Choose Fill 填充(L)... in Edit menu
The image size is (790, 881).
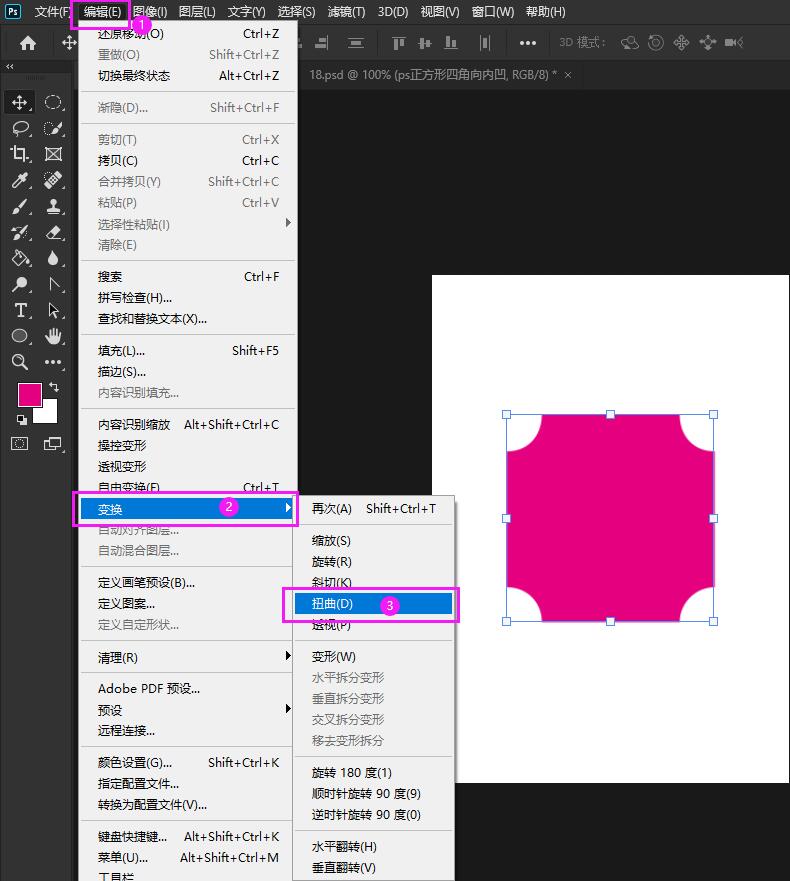click(188, 351)
